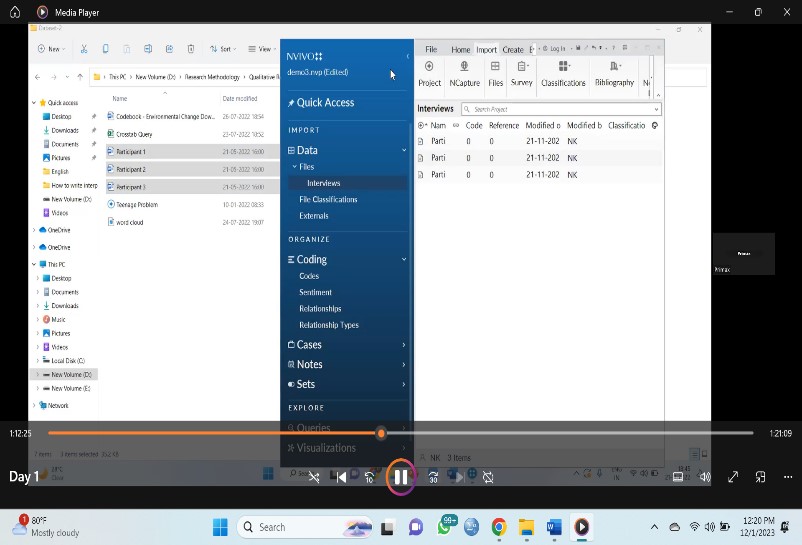
Task: Open Sentiment under Coding
Action: coord(315,292)
